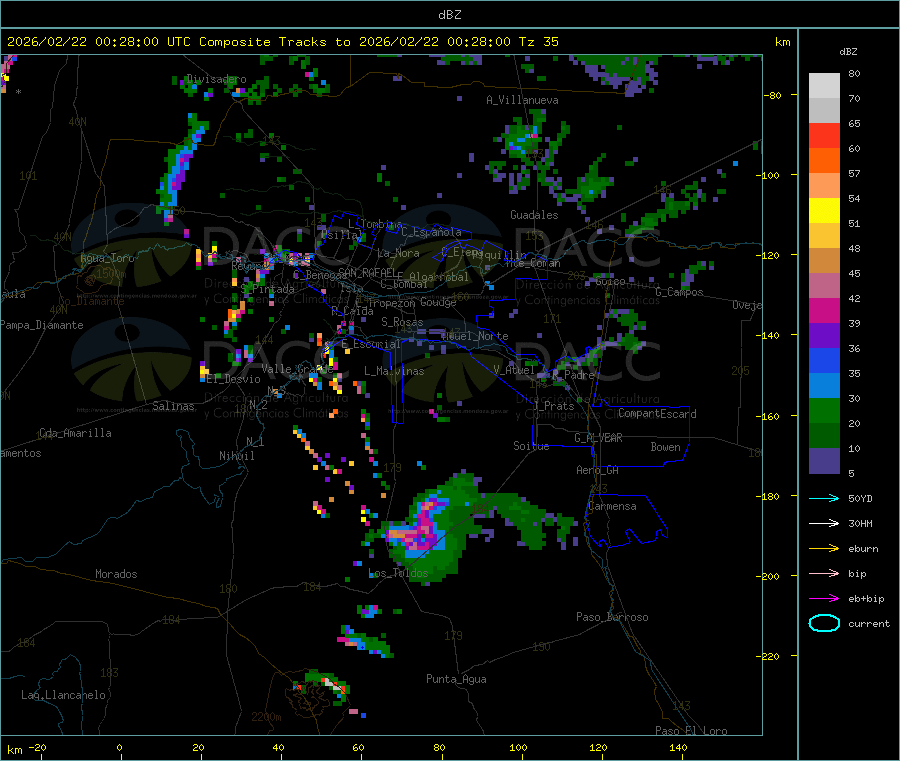900x761 pixels.
Task: Click the 'Salinas' map label
Action: pyautogui.click(x=173, y=406)
